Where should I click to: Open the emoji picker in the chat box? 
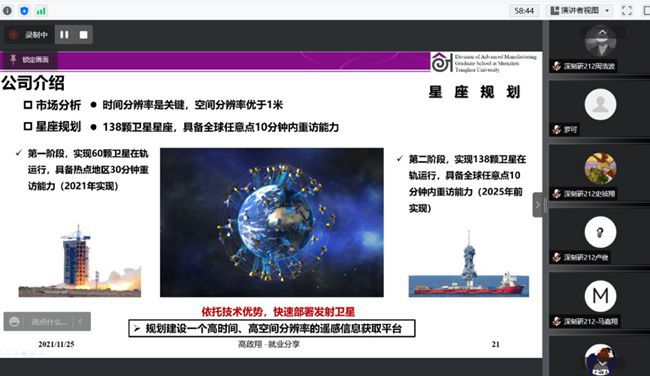pos(15,322)
